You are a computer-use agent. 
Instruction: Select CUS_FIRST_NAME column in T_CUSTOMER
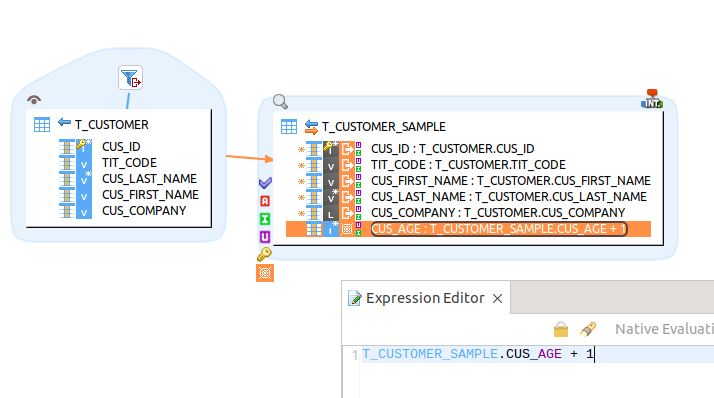tap(150, 194)
